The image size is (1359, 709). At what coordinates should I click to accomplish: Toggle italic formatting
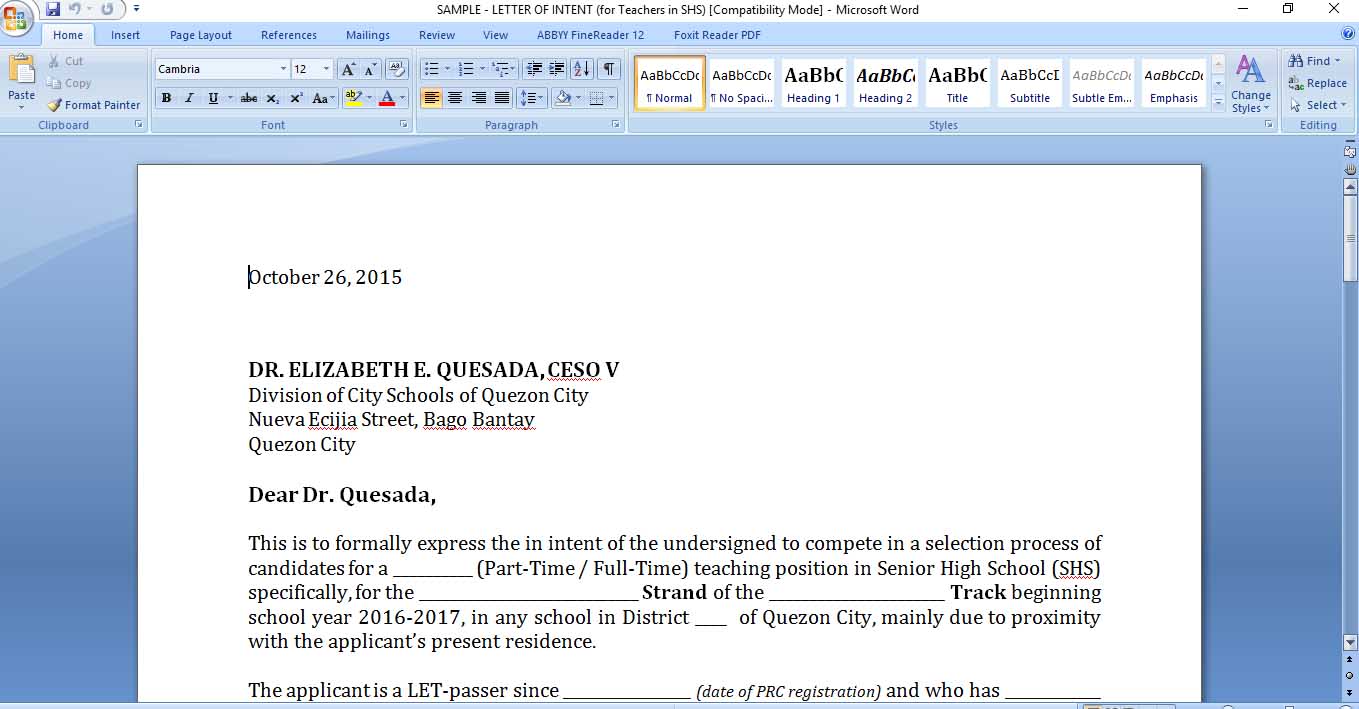pyautogui.click(x=189, y=98)
